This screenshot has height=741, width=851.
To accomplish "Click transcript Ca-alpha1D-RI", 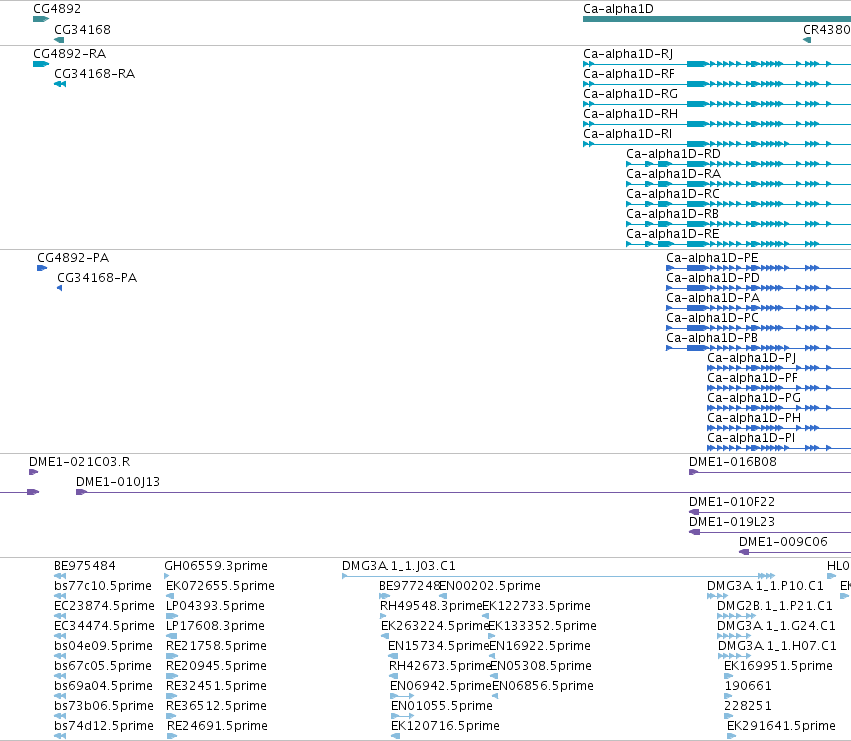I will point(717,144).
